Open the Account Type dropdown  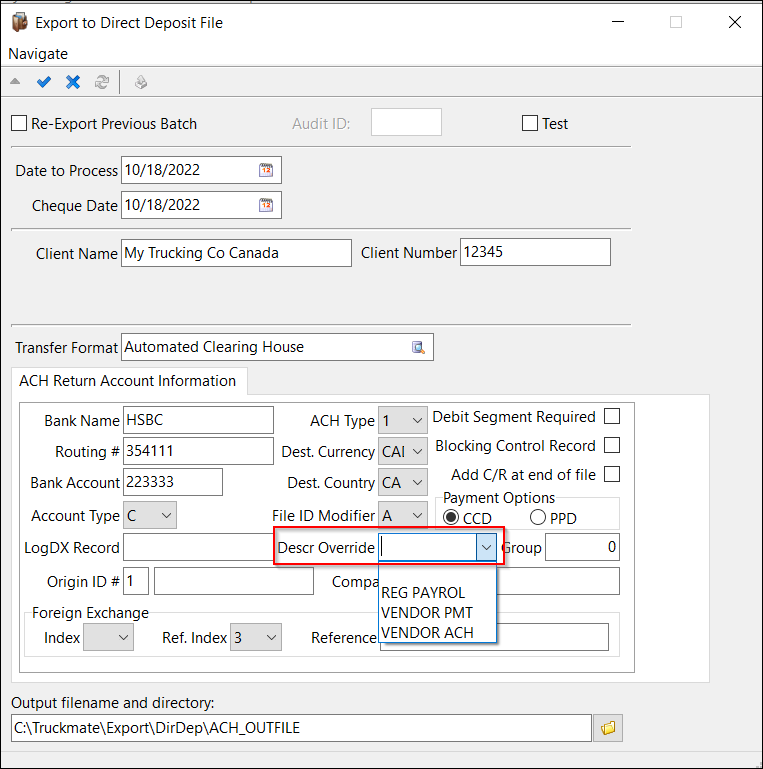166,516
